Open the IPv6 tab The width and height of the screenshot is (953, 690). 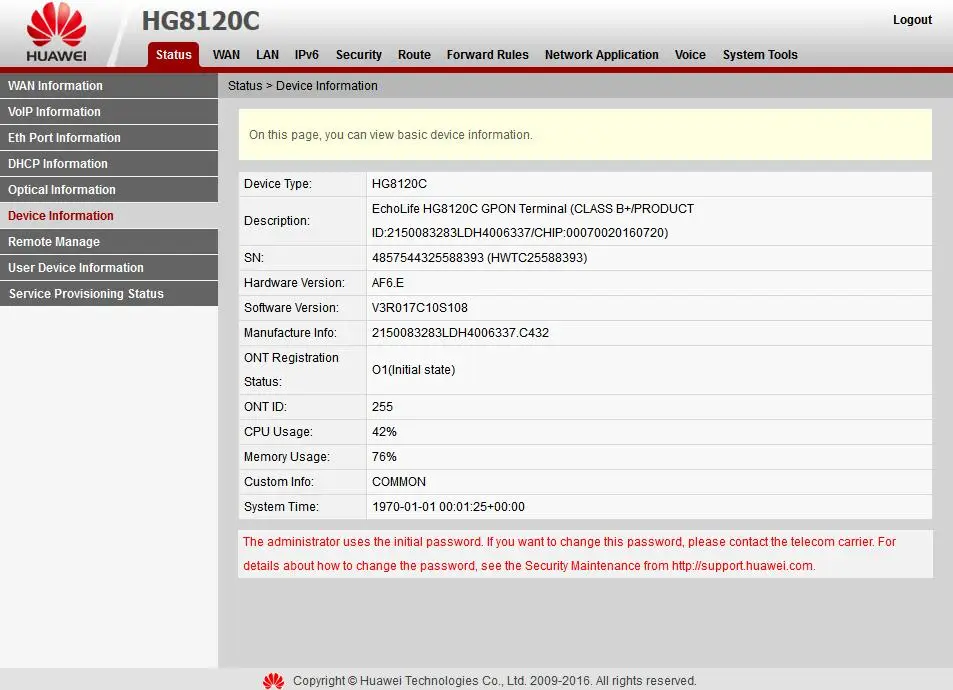pos(306,55)
